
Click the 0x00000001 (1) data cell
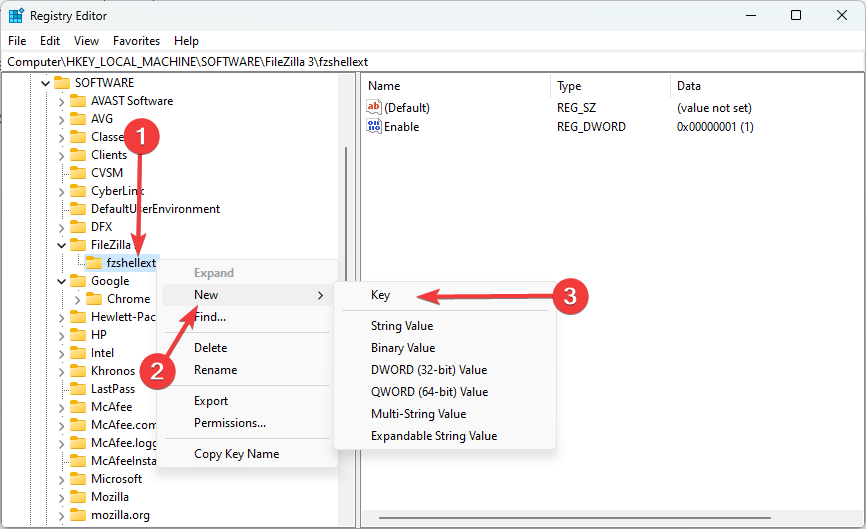(715, 127)
